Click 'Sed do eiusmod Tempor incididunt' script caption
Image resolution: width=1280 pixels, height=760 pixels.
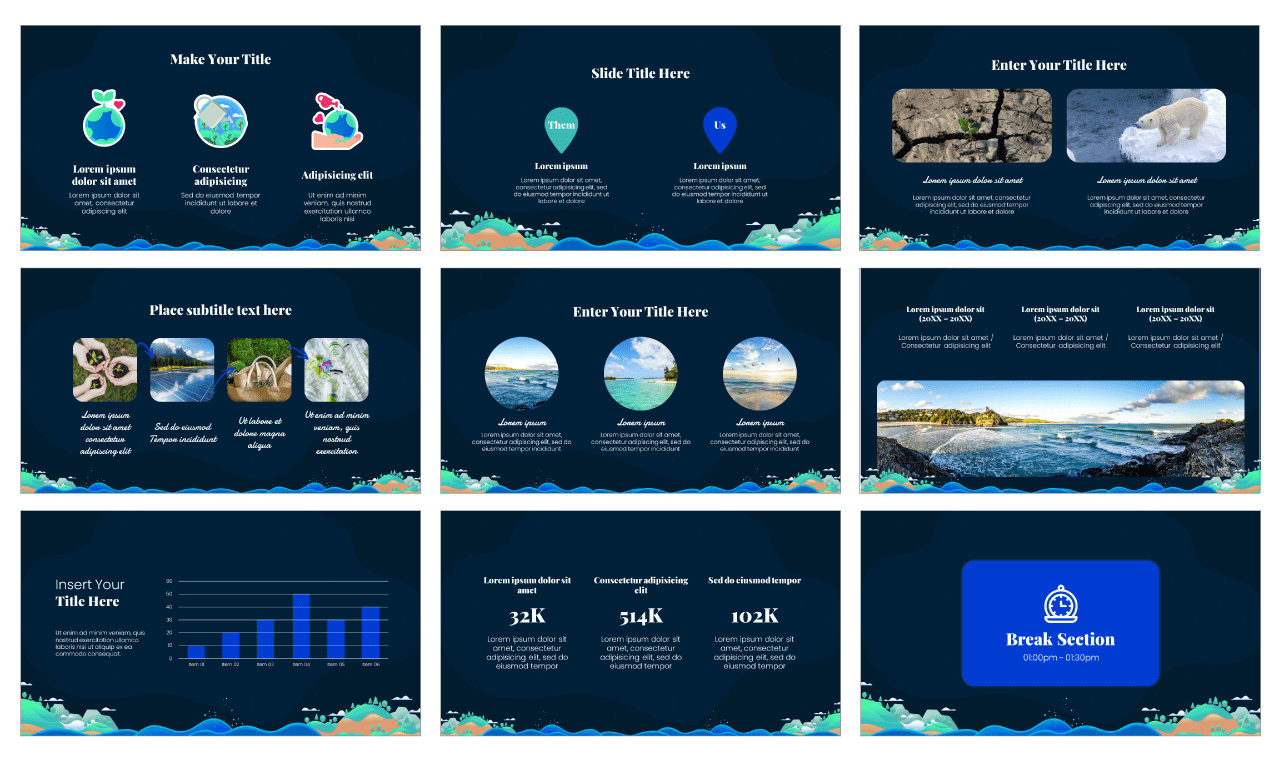click(182, 433)
